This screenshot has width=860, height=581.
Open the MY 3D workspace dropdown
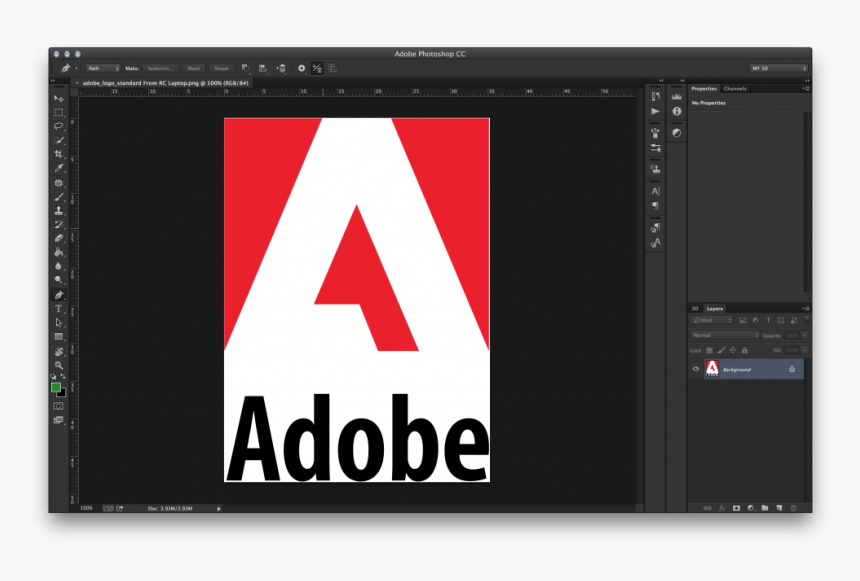tap(779, 68)
